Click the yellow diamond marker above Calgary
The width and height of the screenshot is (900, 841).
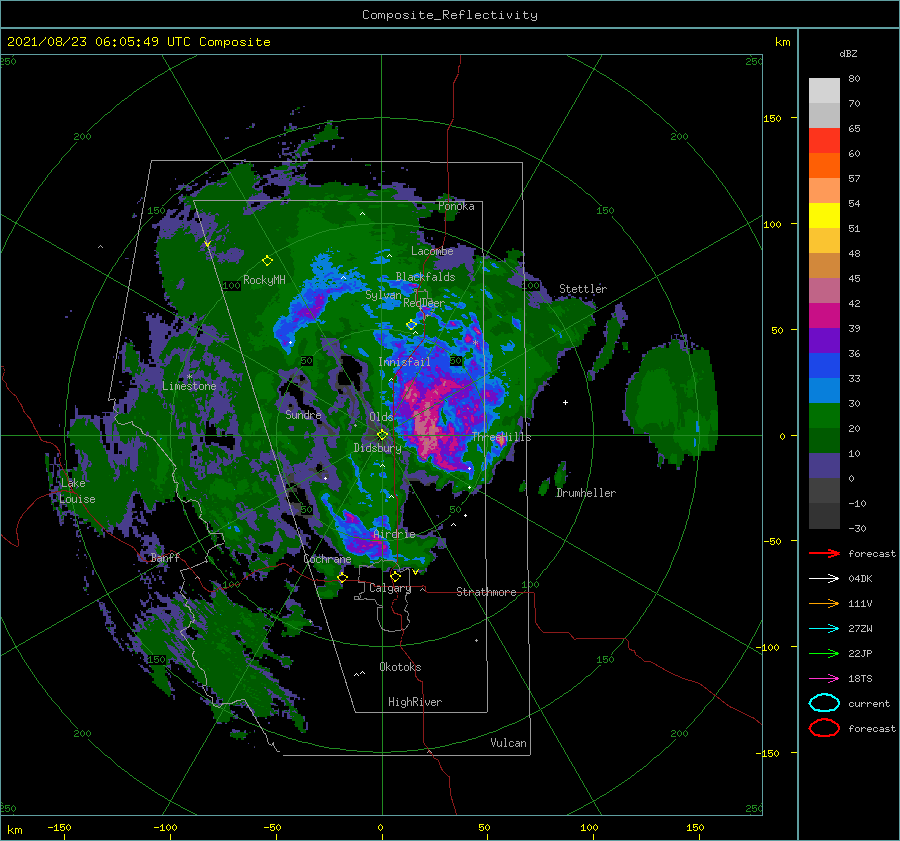pyautogui.click(x=395, y=576)
